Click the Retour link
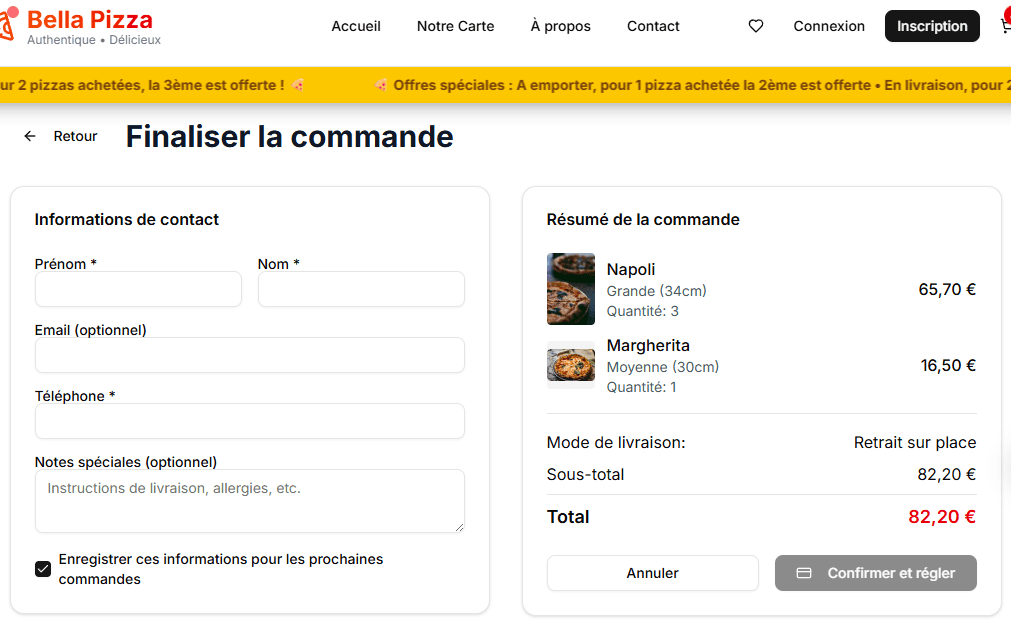 [76, 136]
